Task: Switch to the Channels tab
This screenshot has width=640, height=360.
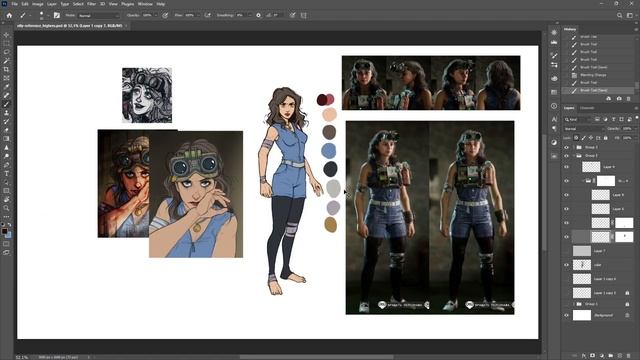Action: 587,108
